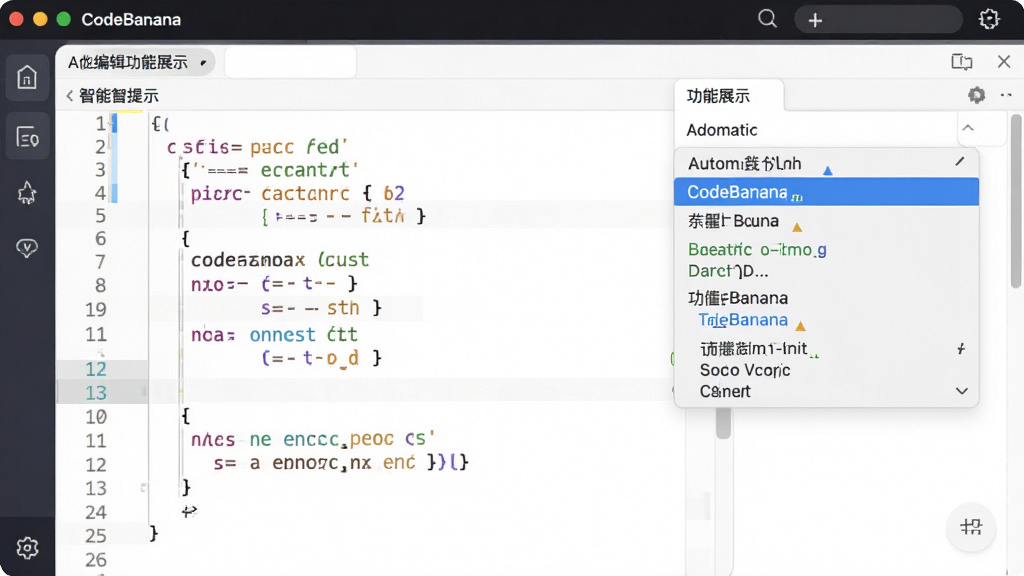The image size is (1024, 576).
Task: Click the 智能智提示 breadcrumb label
Action: 119,96
